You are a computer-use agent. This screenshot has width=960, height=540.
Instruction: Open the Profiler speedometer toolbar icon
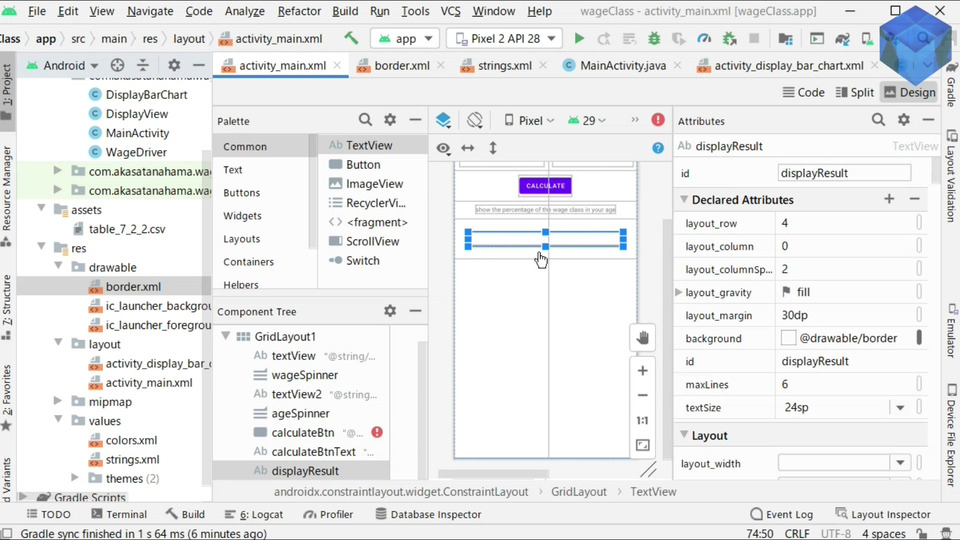coord(704,39)
